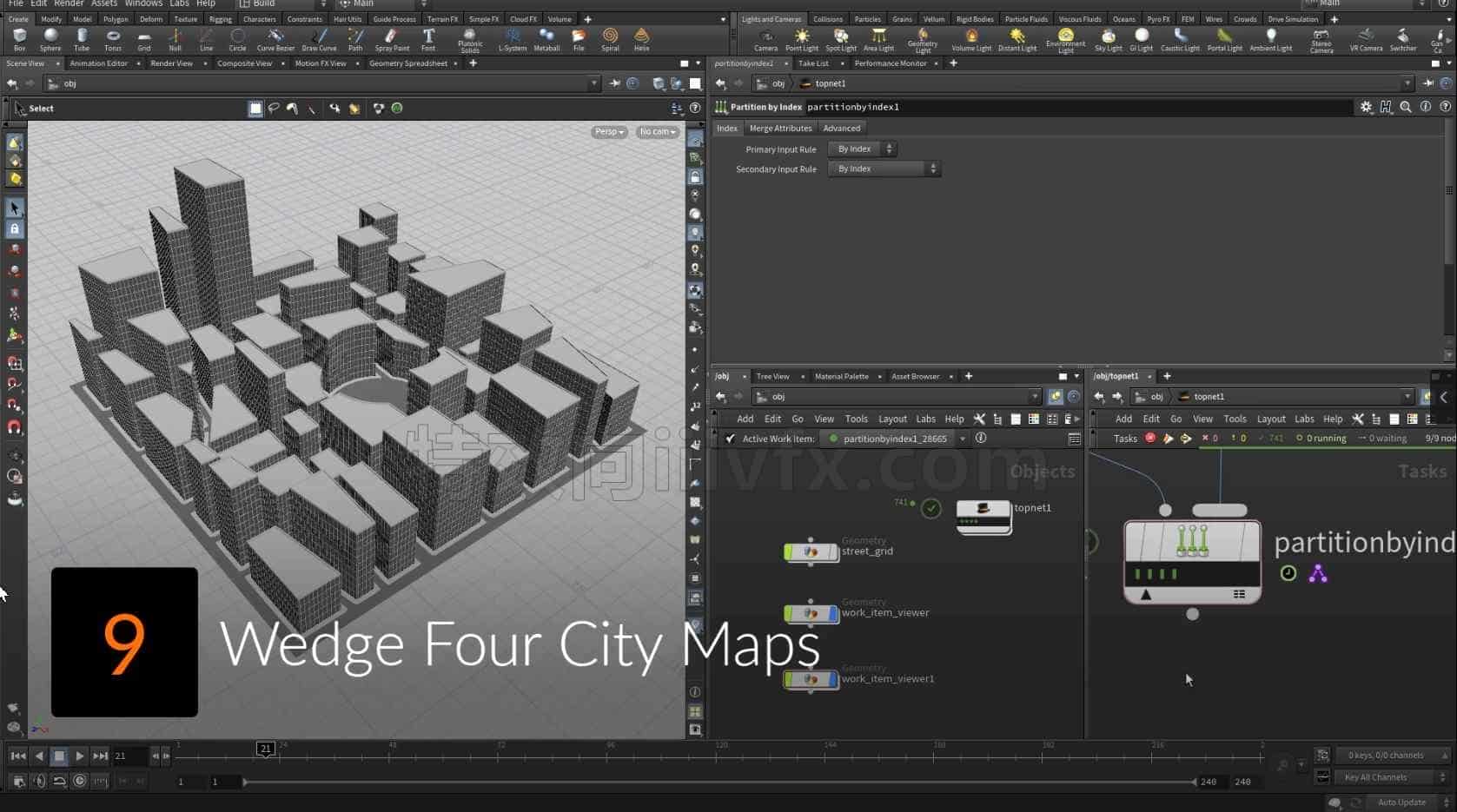The image size is (1457, 812).
Task: Click the frame 21 marker on timeline
Action: tap(265, 749)
